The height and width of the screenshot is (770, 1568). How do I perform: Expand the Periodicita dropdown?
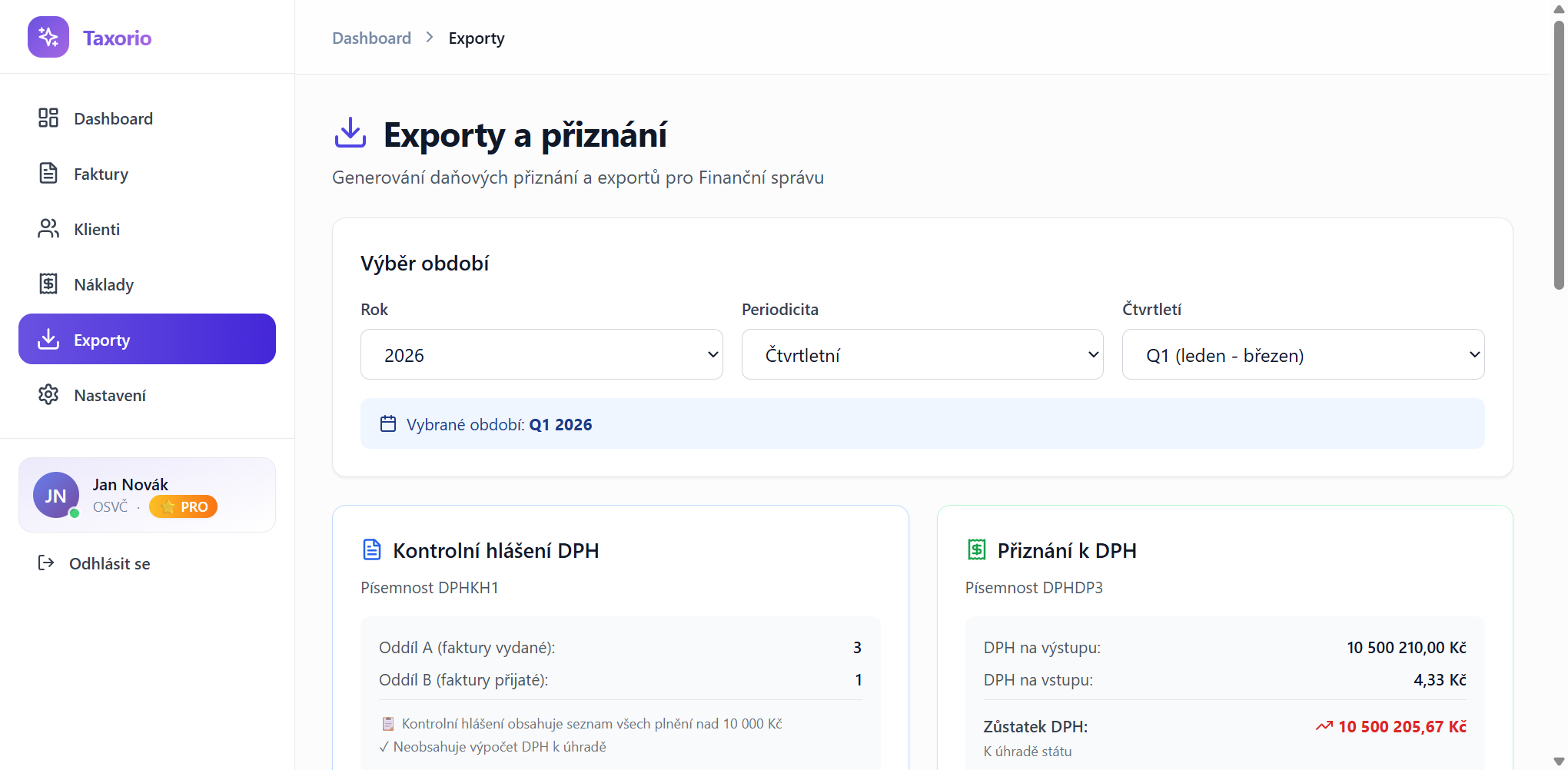[x=922, y=354]
